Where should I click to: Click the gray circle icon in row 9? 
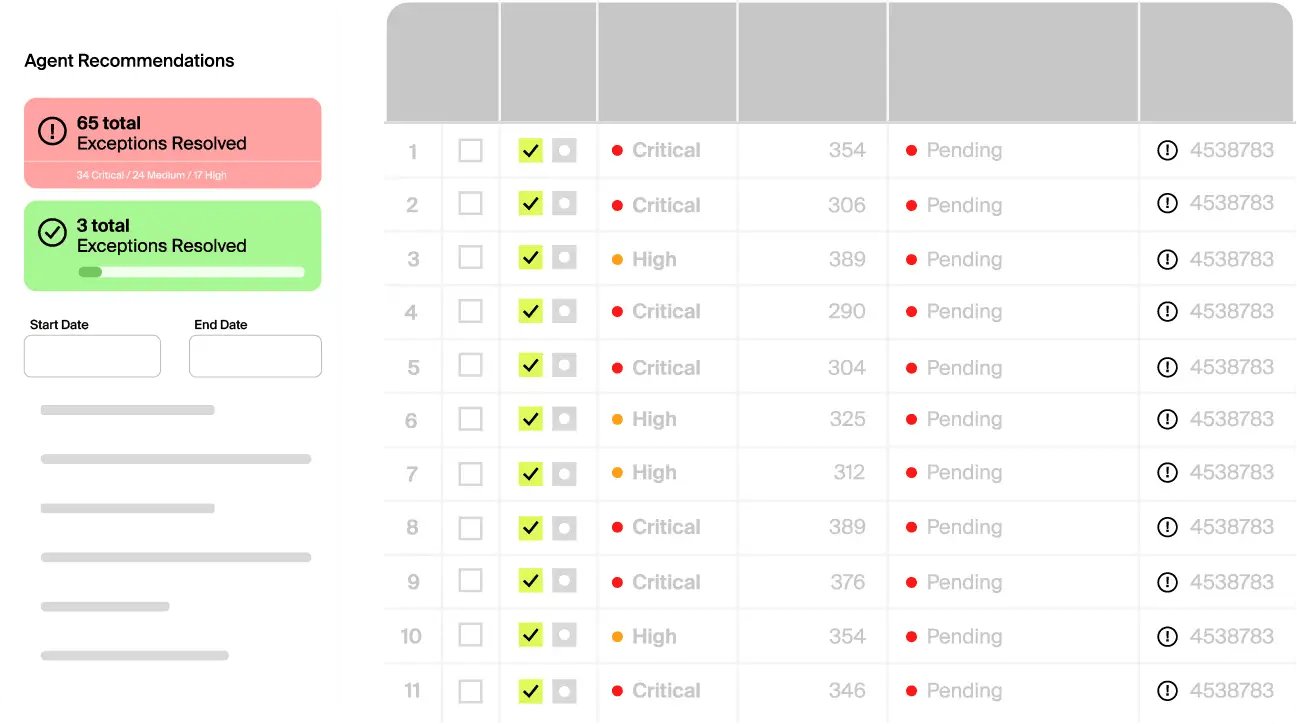[x=564, y=581]
